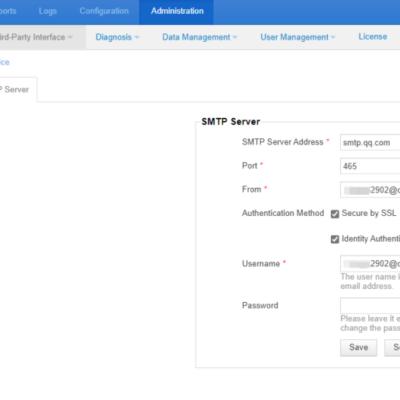Open the Administration tab
This screenshot has width=400, height=400.
[176, 12]
